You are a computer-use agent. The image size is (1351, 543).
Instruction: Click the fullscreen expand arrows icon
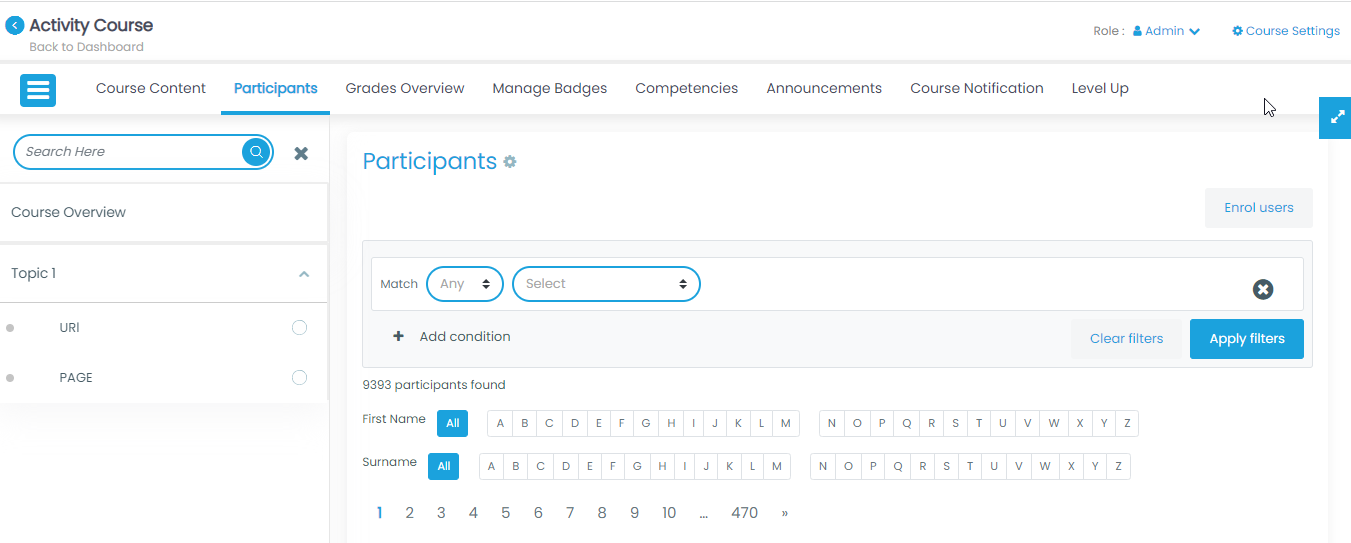(1336, 118)
